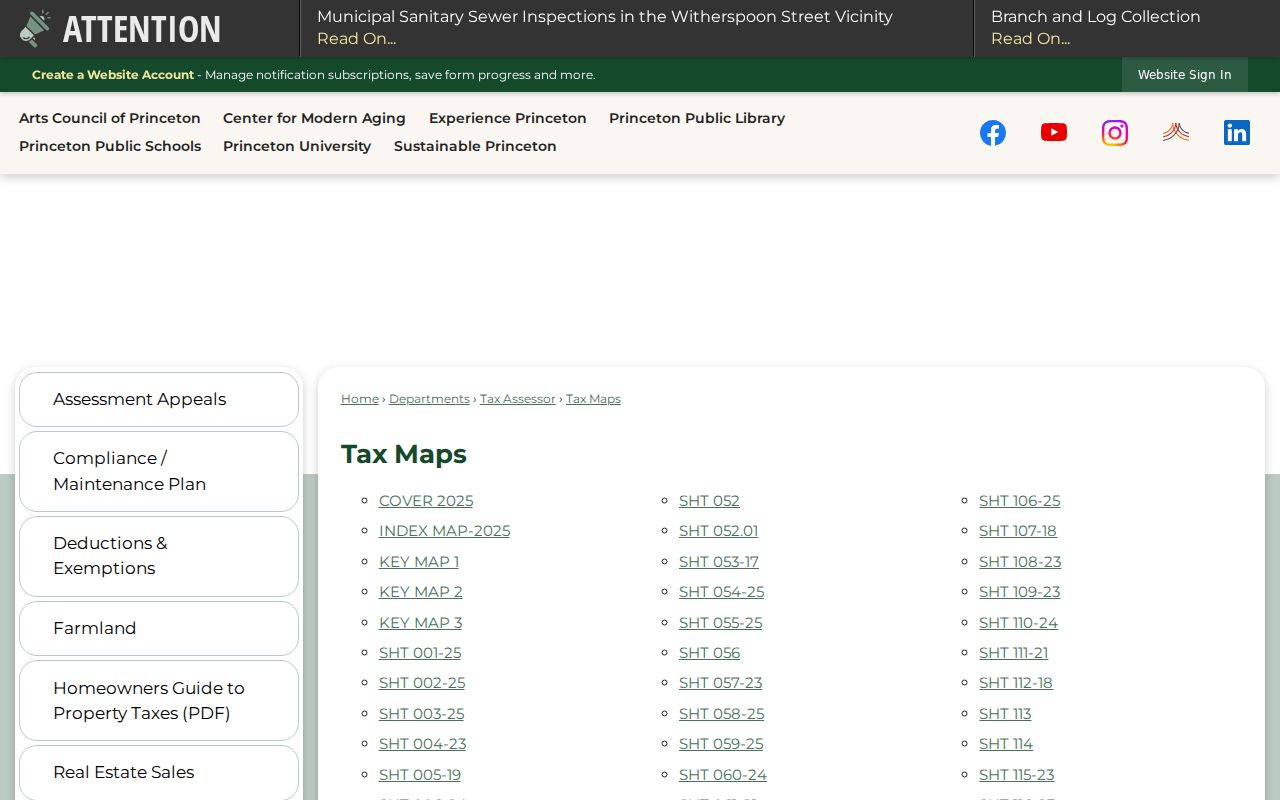Click the Website Sign In button
Screen dimensions: 1280x800
point(1185,75)
